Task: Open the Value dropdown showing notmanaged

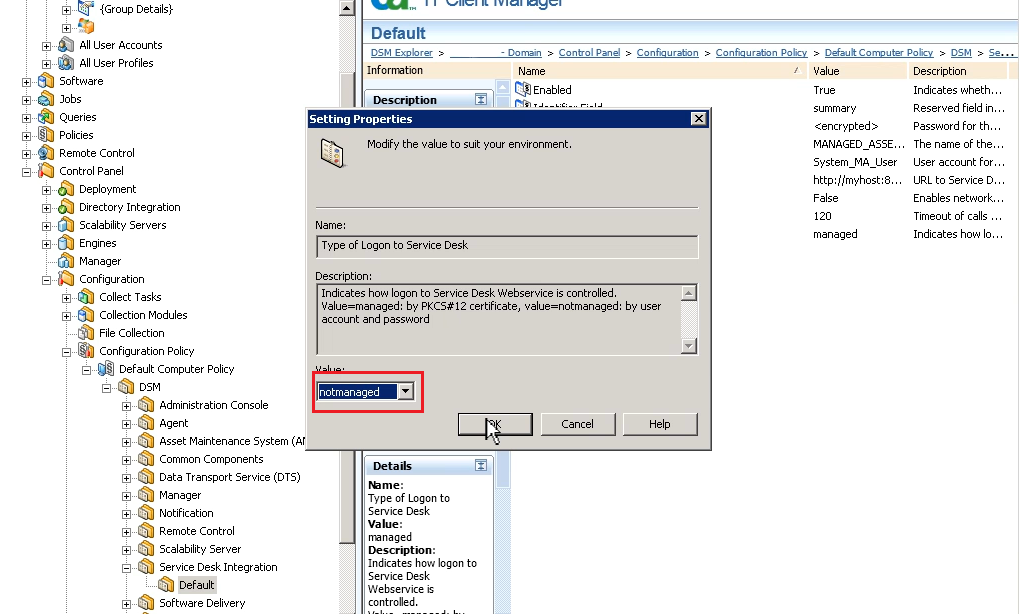Action: click(x=406, y=391)
